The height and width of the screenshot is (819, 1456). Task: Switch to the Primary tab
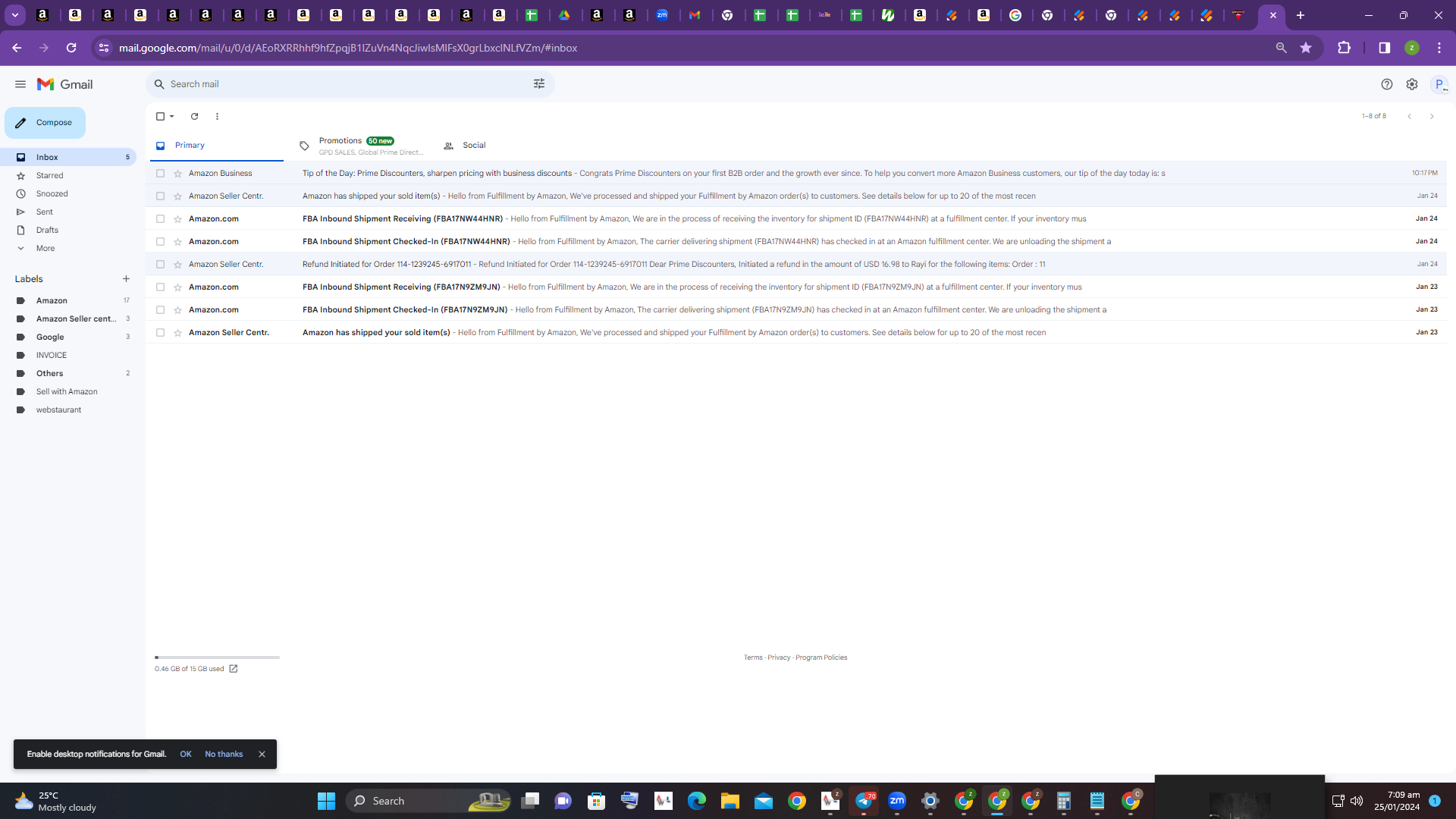[217, 146]
